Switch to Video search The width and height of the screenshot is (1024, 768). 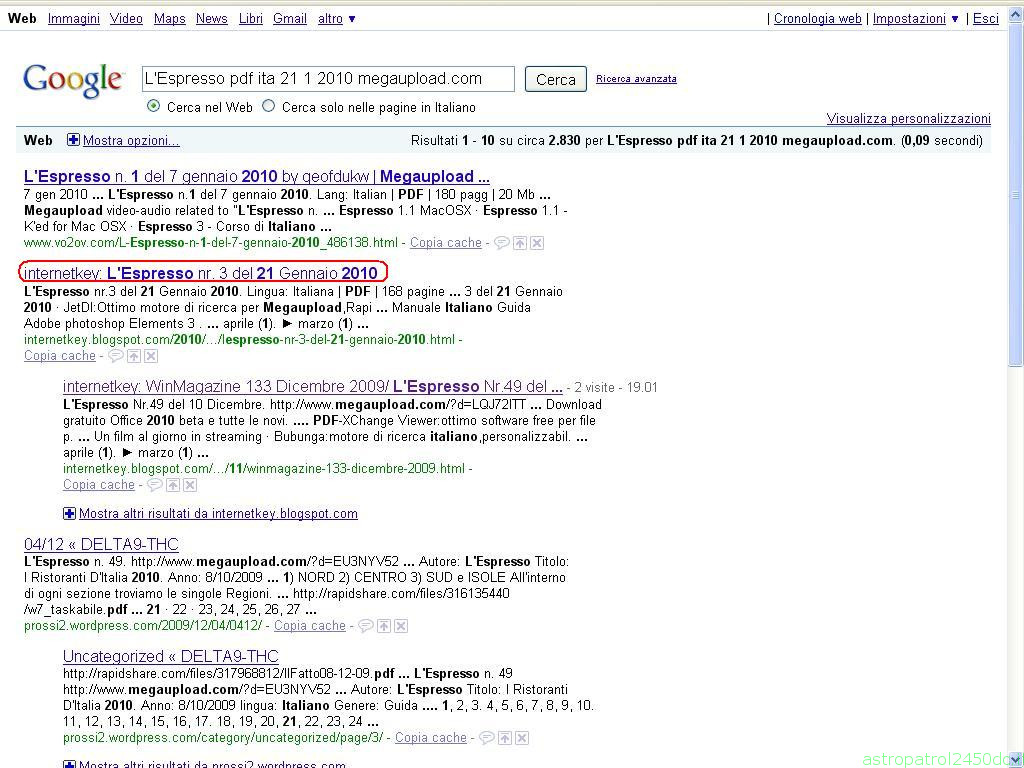coord(126,19)
